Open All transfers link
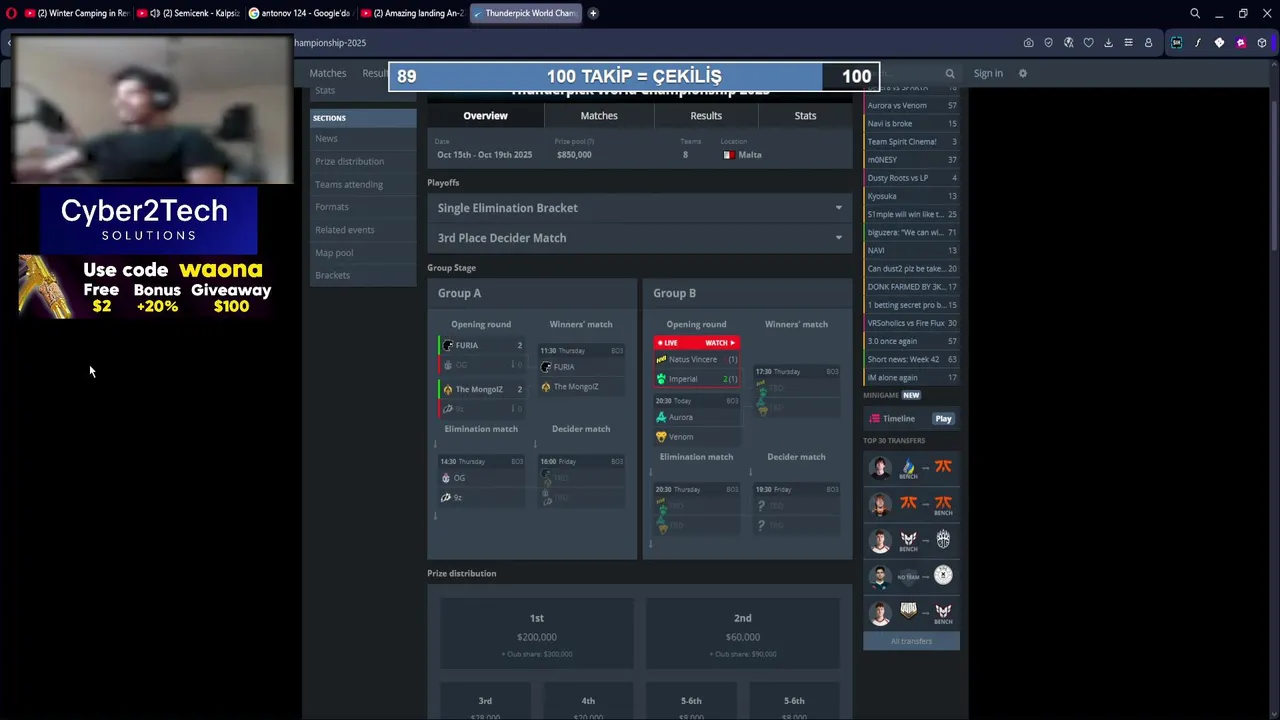1280x720 pixels. click(x=911, y=641)
